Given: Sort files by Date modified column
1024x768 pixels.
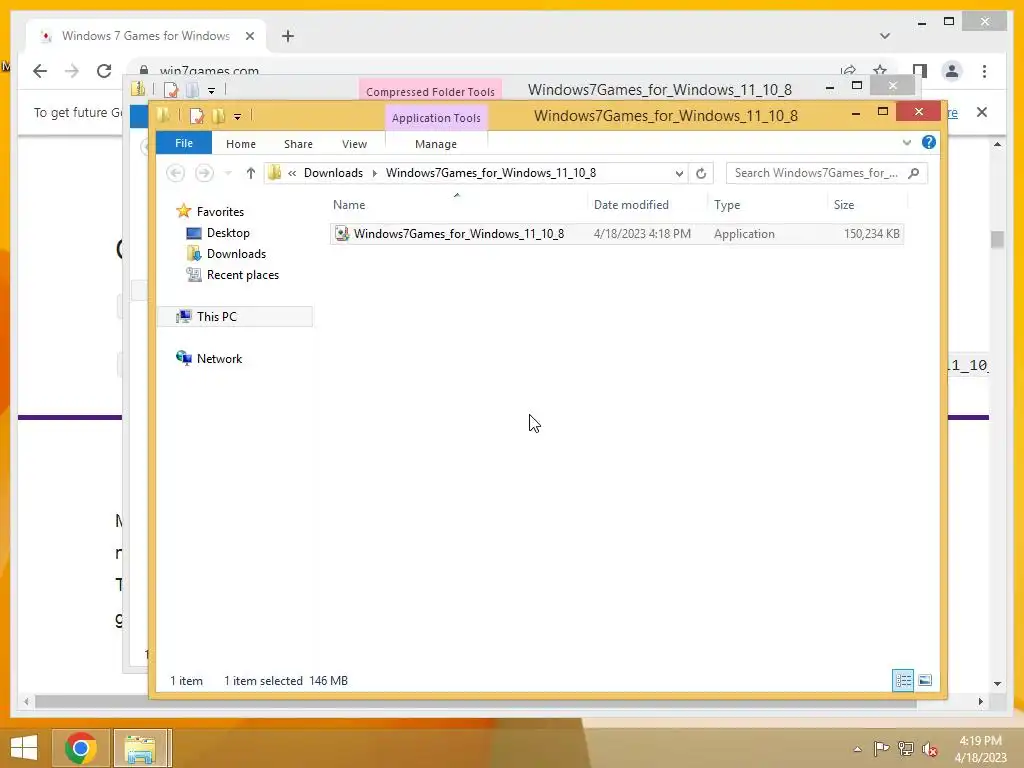Looking at the screenshot, I should point(631,204).
